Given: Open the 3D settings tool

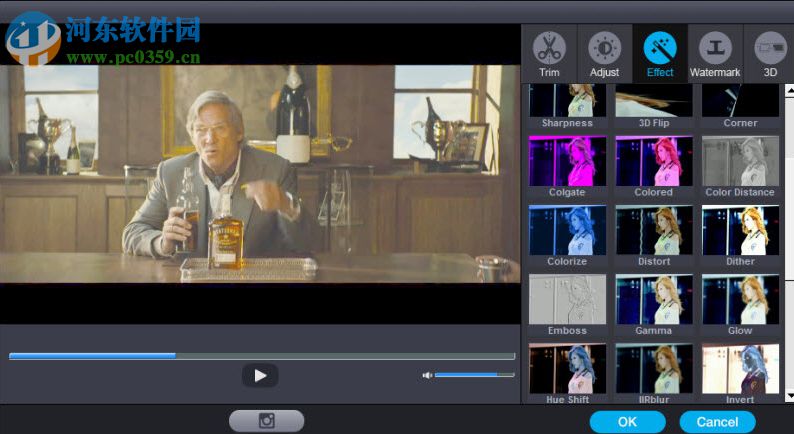Looking at the screenshot, I should [770, 54].
